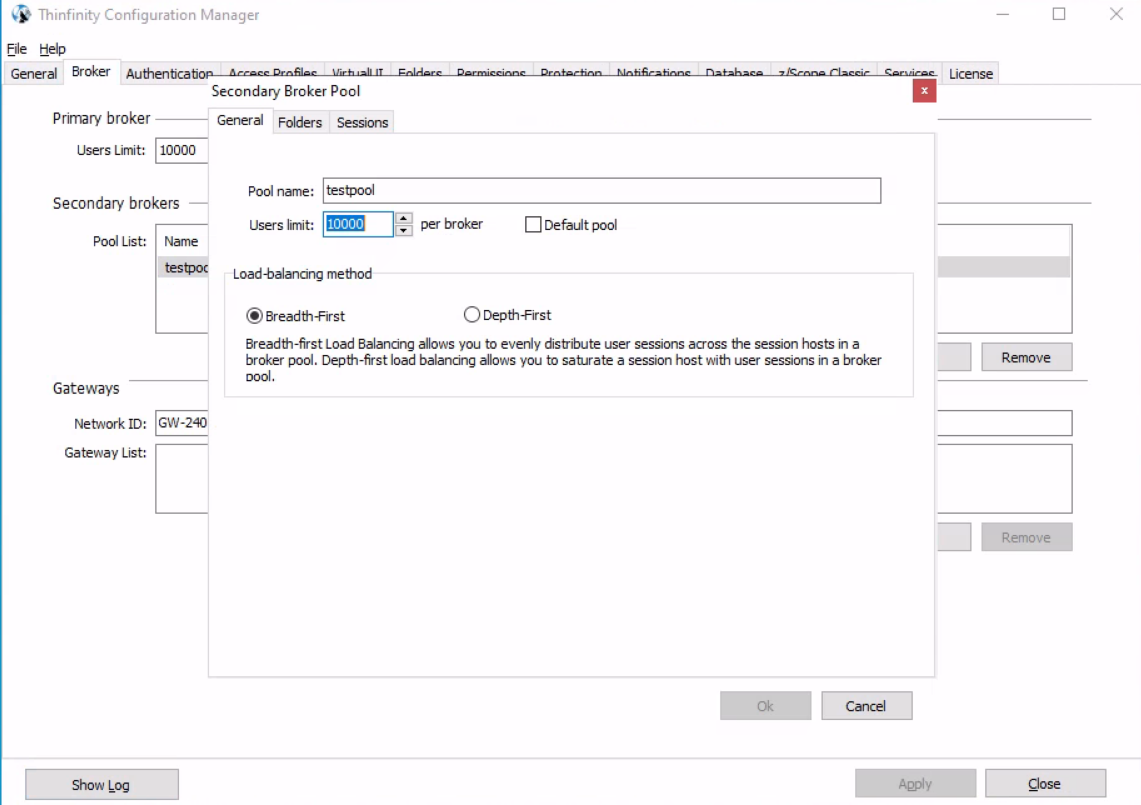Viewport: 1141px width, 805px height.
Task: Click the Network ID field
Action: pyautogui.click(x=182, y=423)
